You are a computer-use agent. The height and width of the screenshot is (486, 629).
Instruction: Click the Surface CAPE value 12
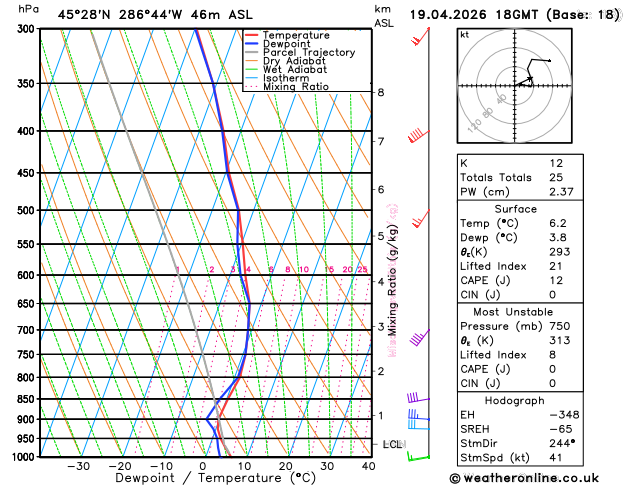click(556, 280)
